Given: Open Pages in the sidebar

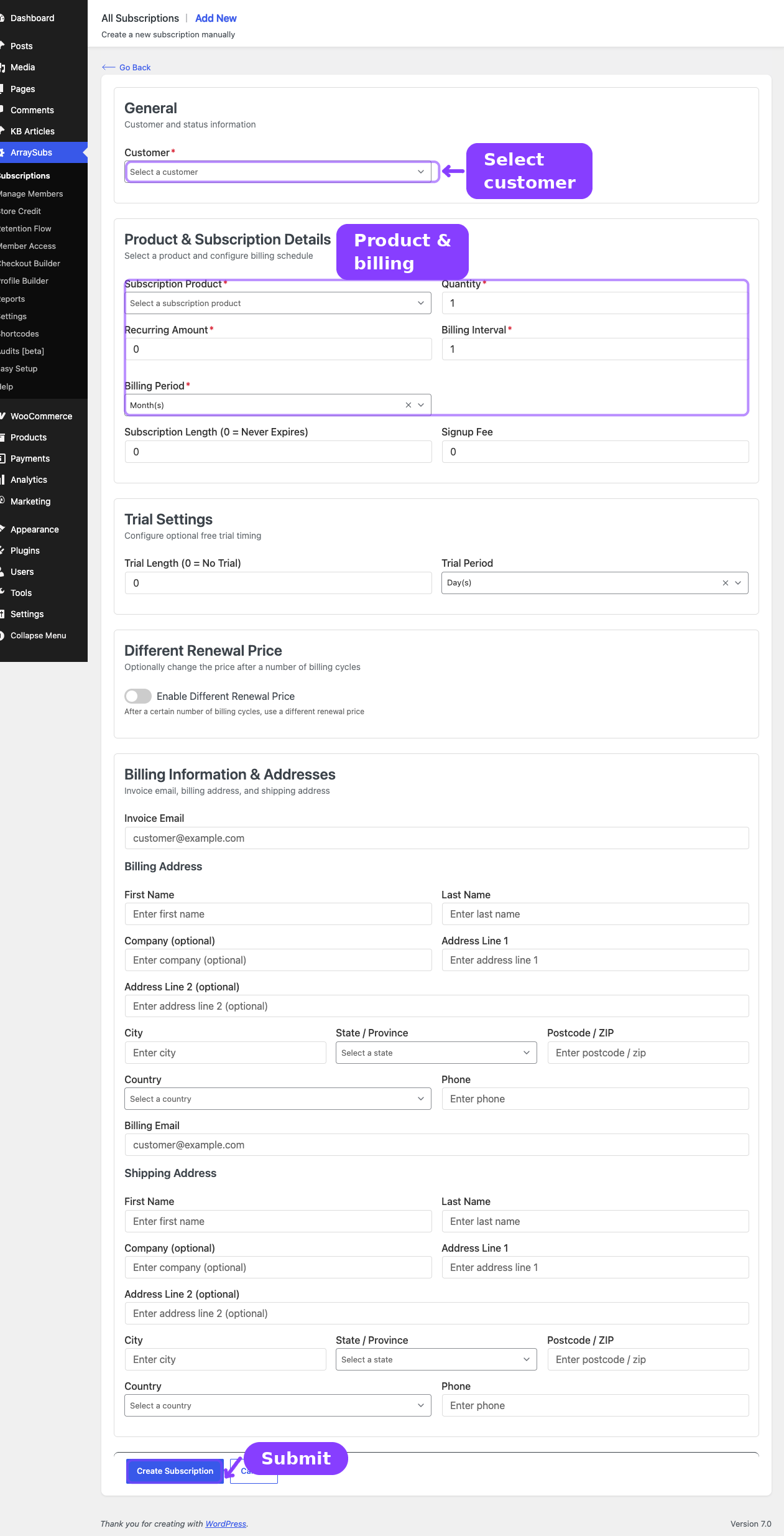Looking at the screenshot, I should [22, 89].
